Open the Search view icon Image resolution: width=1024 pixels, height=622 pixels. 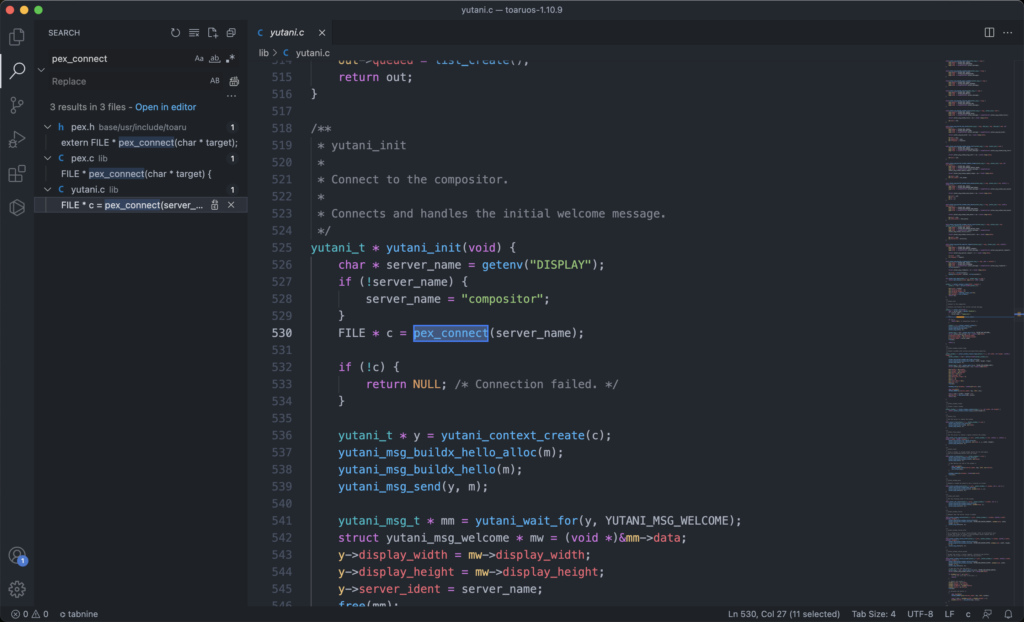[x=17, y=71]
